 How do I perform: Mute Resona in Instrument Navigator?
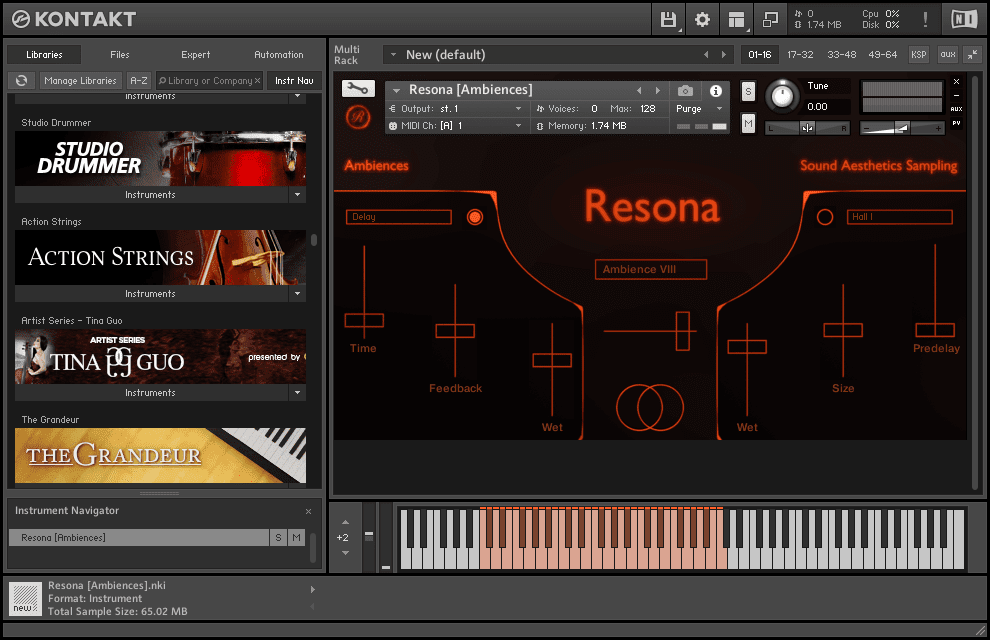[296, 538]
